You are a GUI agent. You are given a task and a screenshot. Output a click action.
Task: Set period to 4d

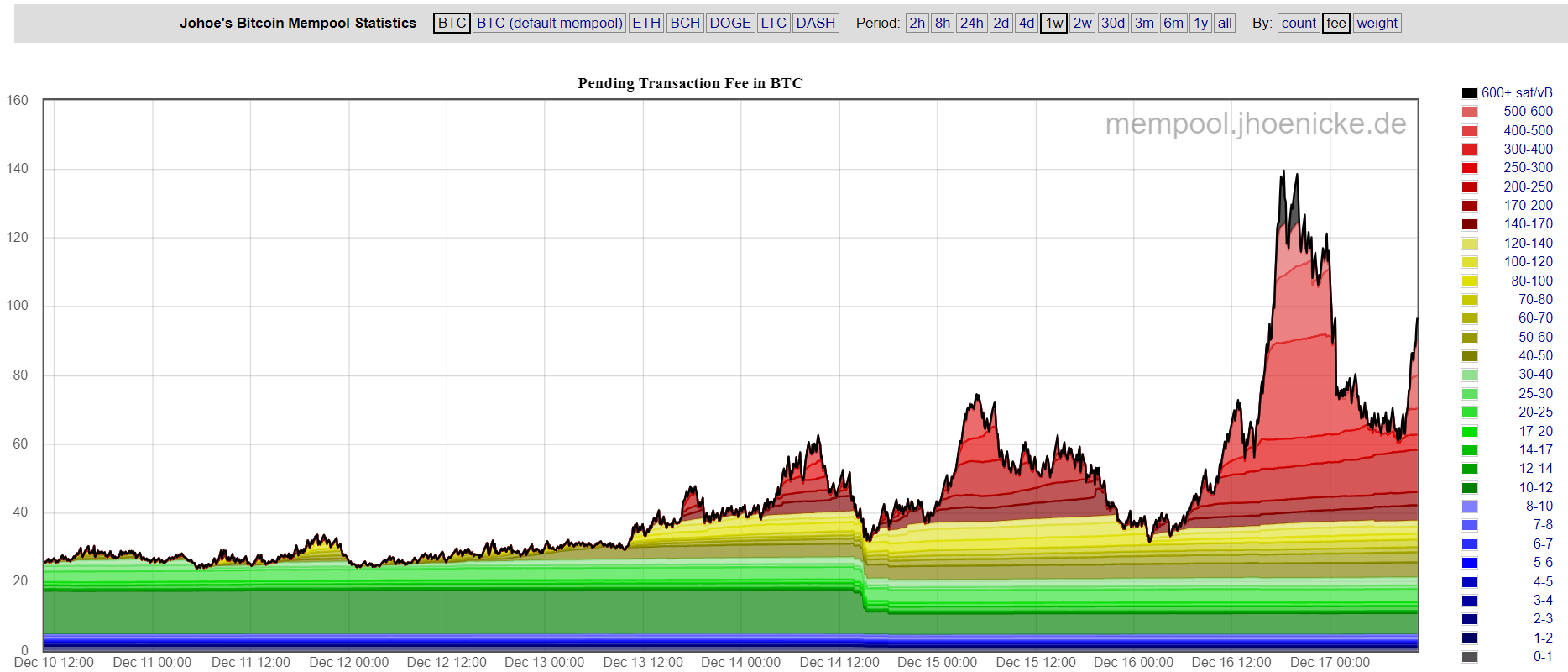1027,23
